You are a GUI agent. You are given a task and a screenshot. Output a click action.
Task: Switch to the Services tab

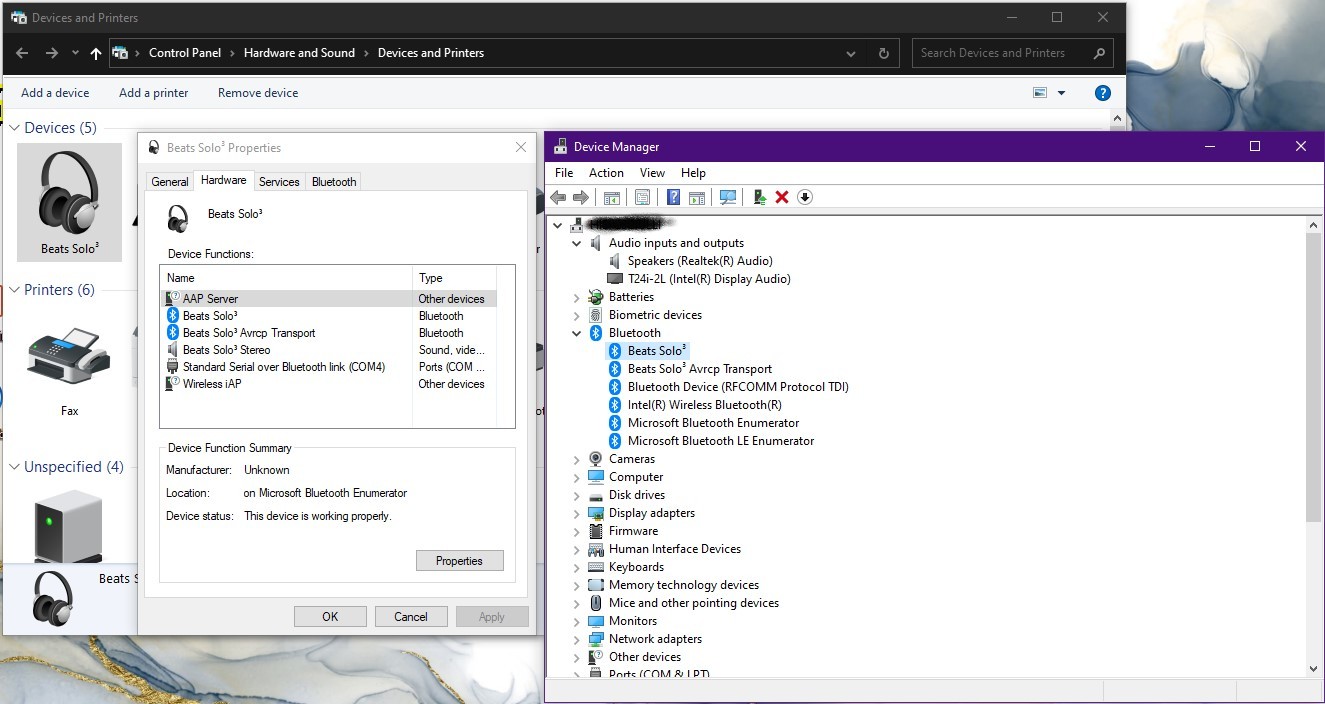pos(279,182)
